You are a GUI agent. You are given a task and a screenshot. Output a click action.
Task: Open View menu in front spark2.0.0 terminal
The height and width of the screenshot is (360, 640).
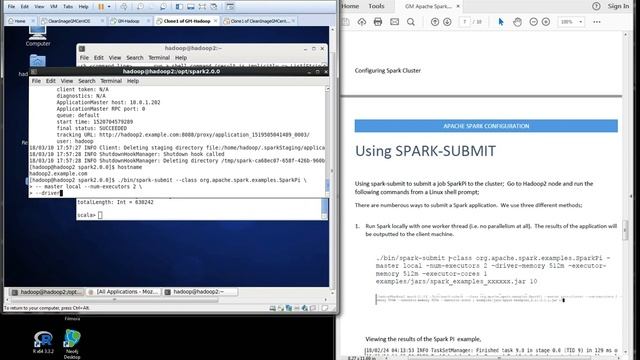pos(67,81)
